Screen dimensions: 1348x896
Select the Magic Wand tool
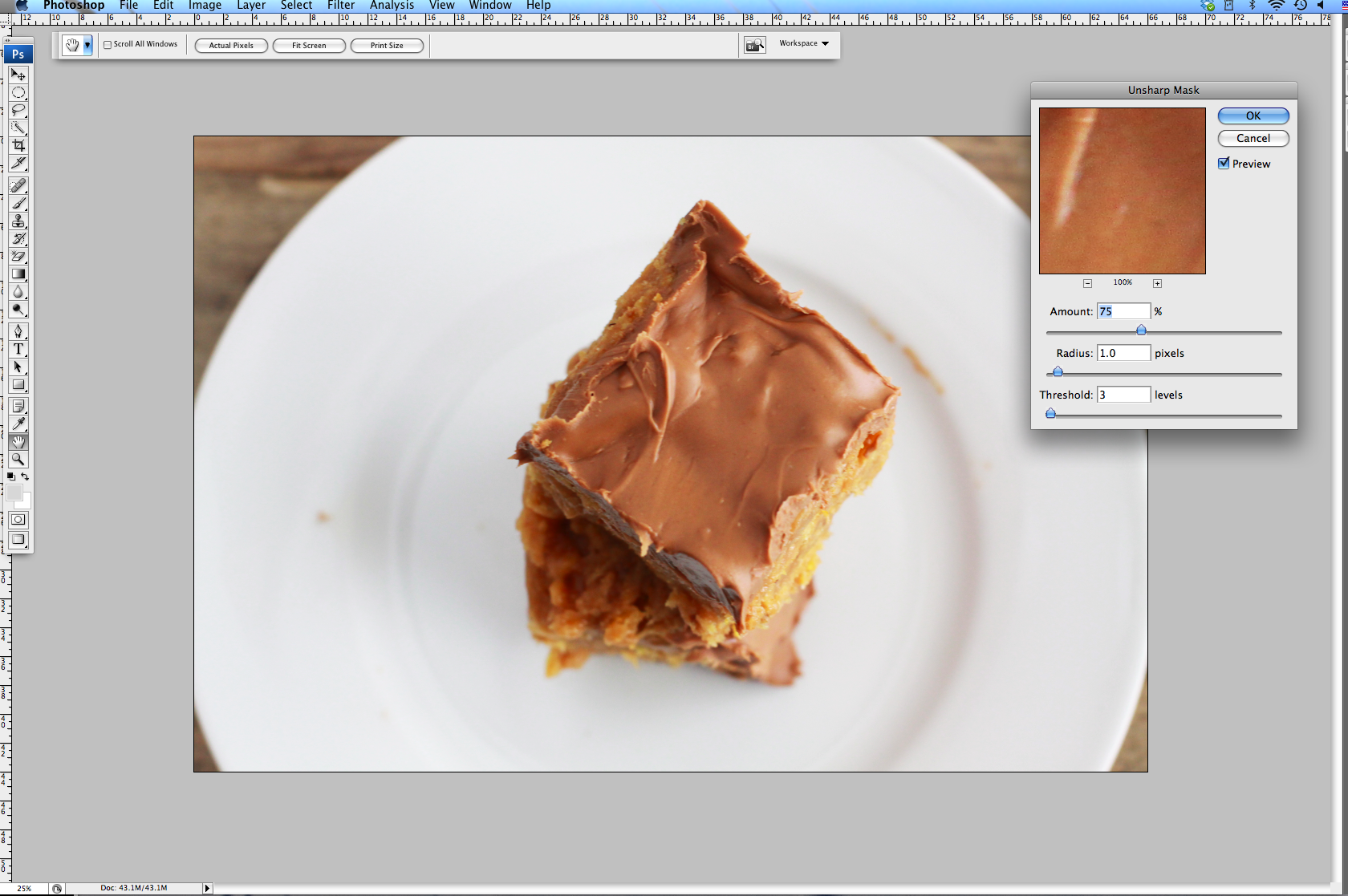(18, 128)
